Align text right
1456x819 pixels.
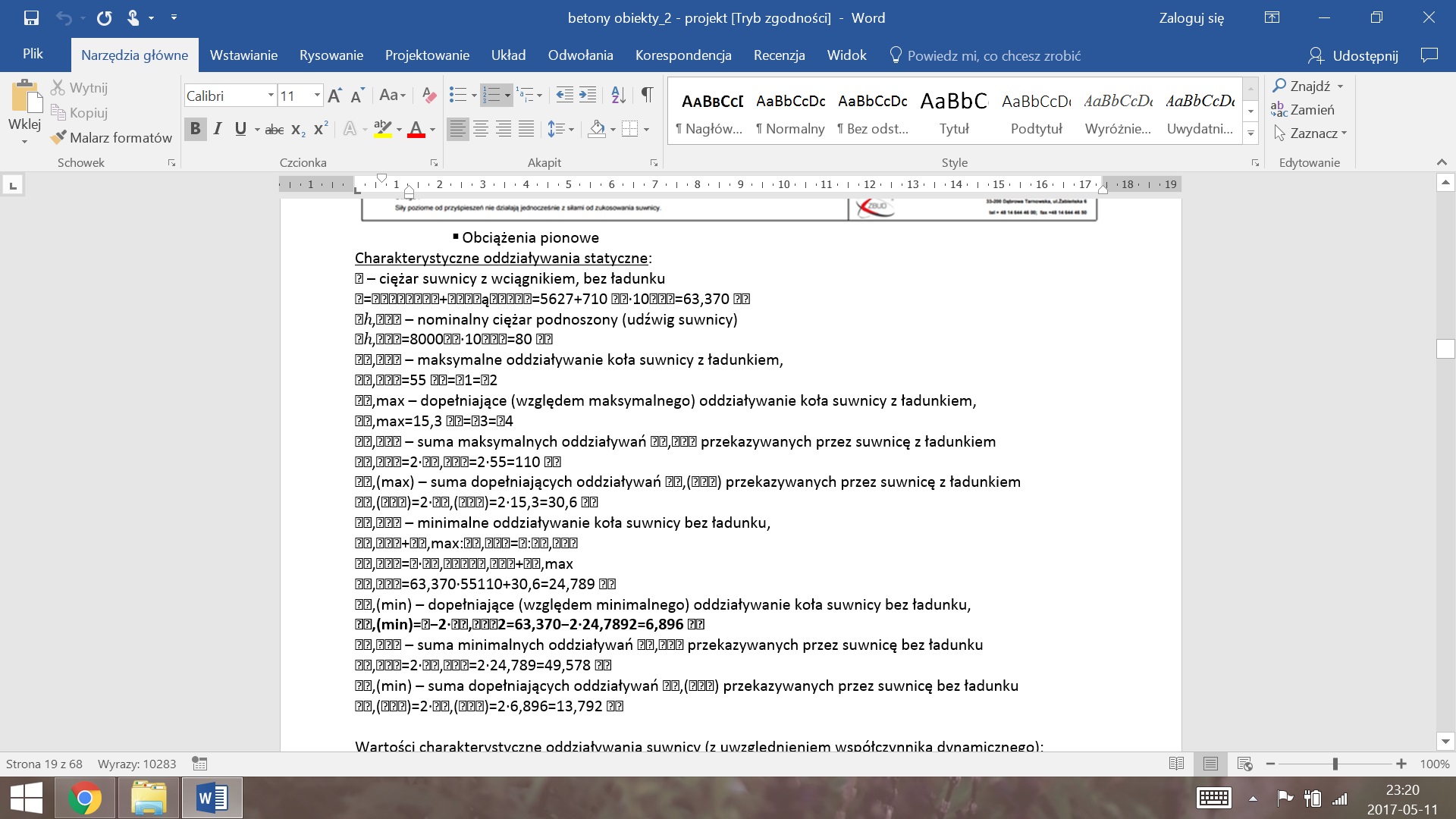(504, 130)
